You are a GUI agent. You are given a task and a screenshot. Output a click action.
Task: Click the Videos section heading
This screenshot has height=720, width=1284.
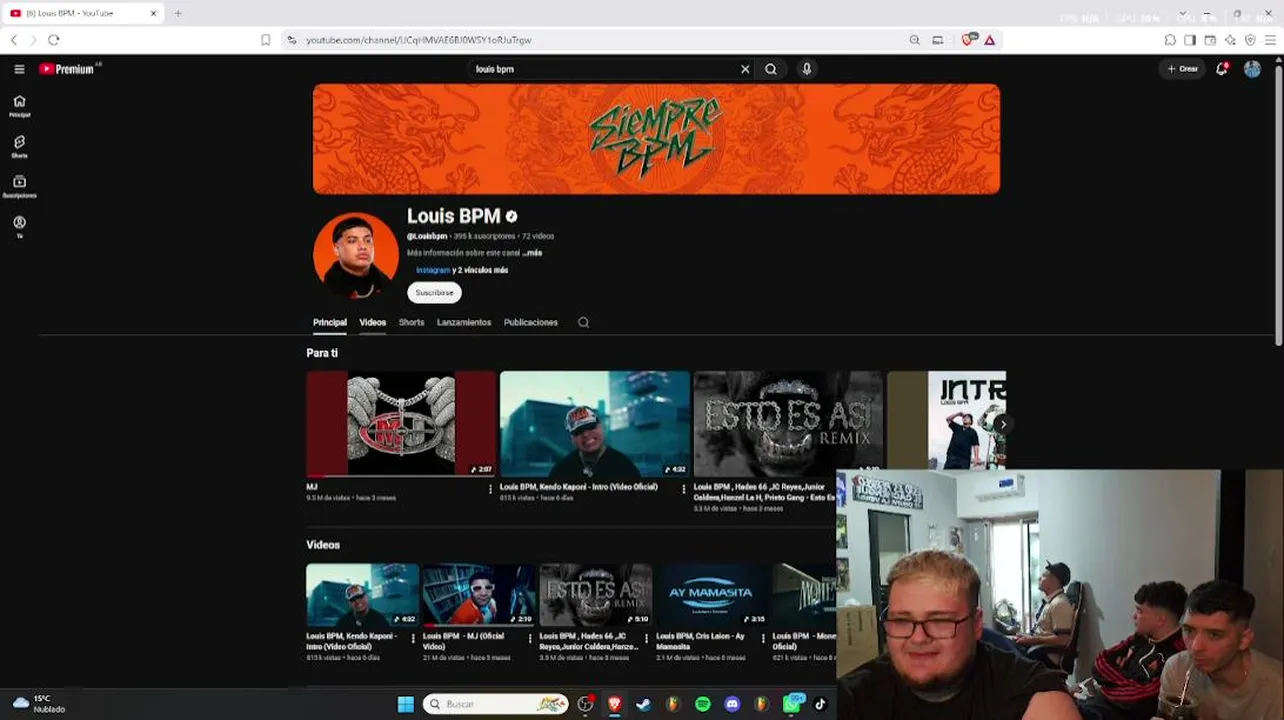coord(323,545)
